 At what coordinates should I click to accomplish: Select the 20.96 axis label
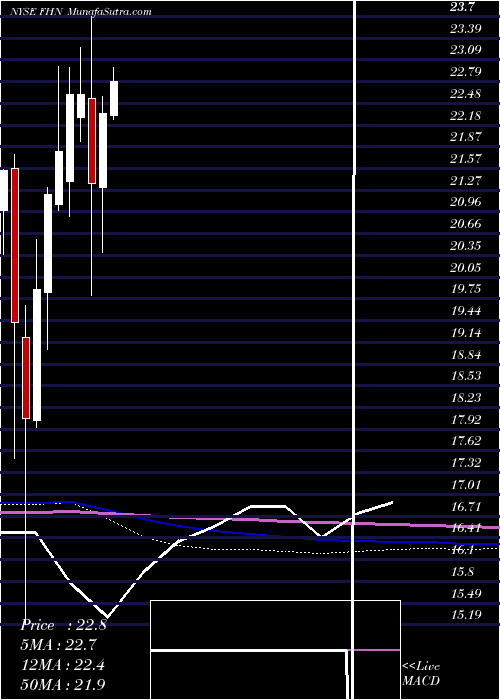pos(466,202)
